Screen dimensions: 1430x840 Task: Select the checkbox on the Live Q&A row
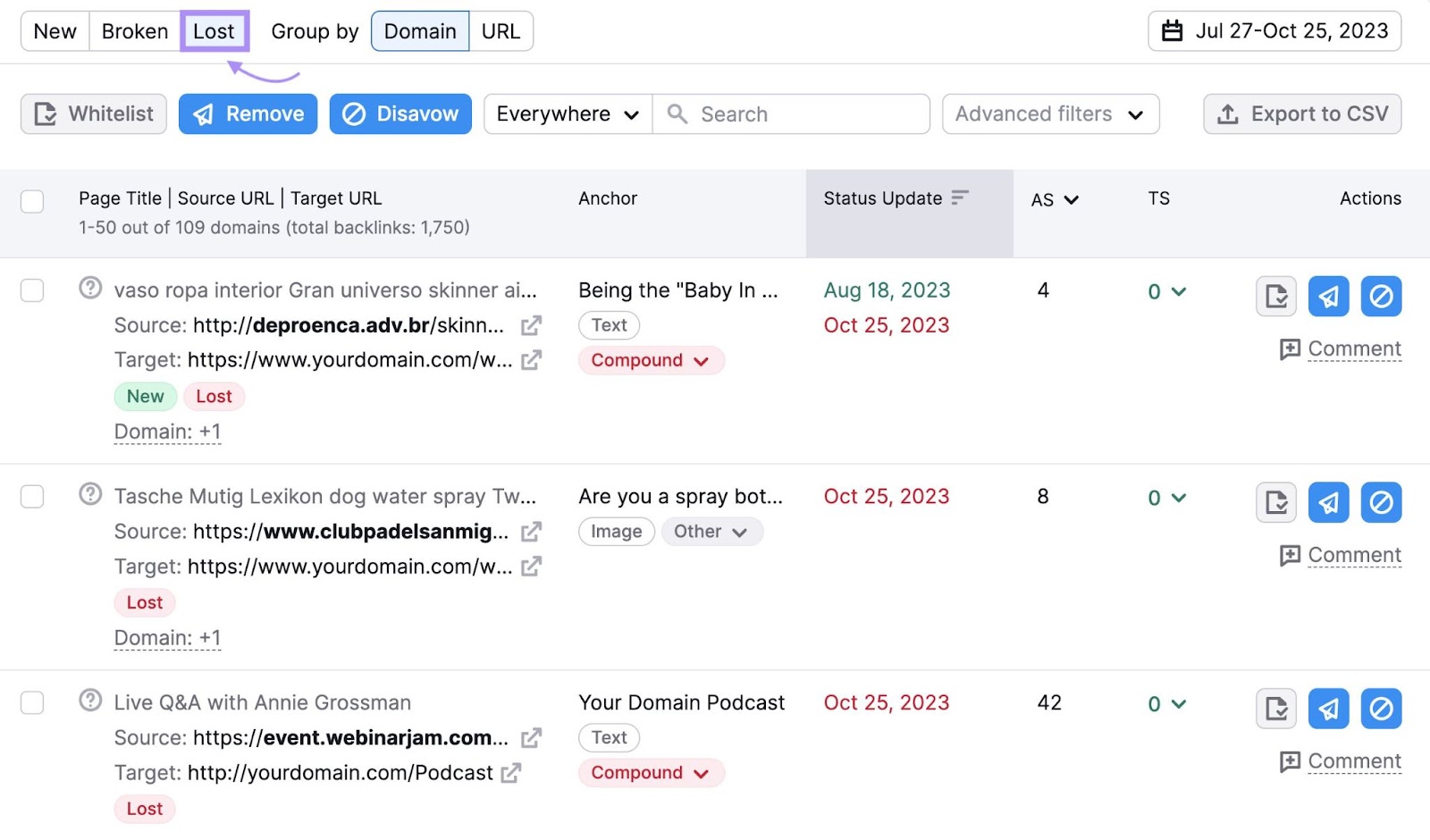pos(31,702)
